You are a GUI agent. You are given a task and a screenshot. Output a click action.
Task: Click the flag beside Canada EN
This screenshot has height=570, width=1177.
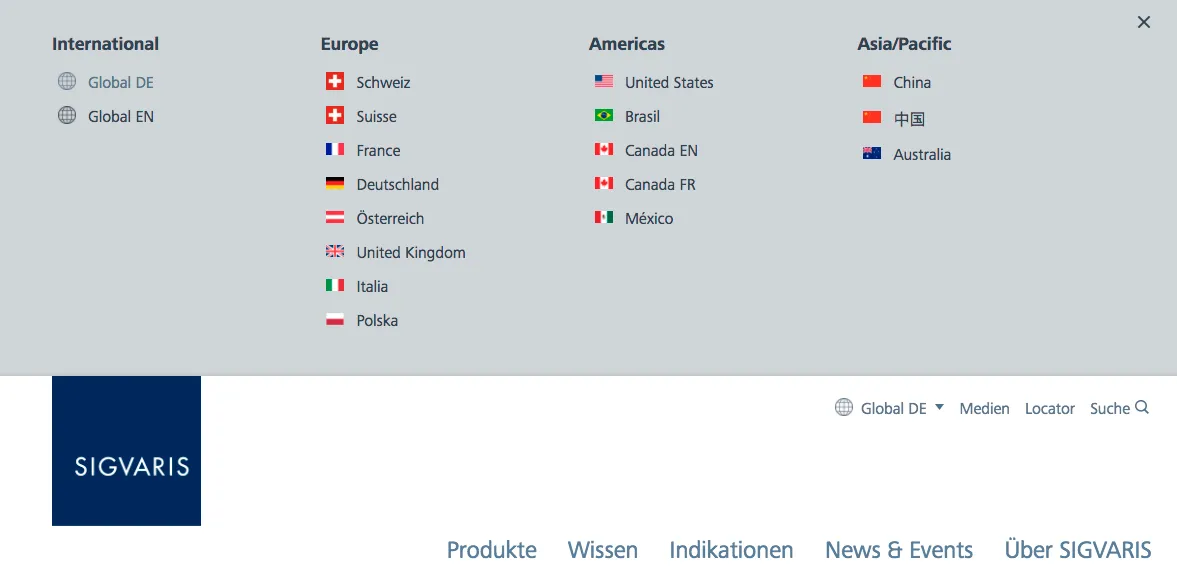point(604,149)
